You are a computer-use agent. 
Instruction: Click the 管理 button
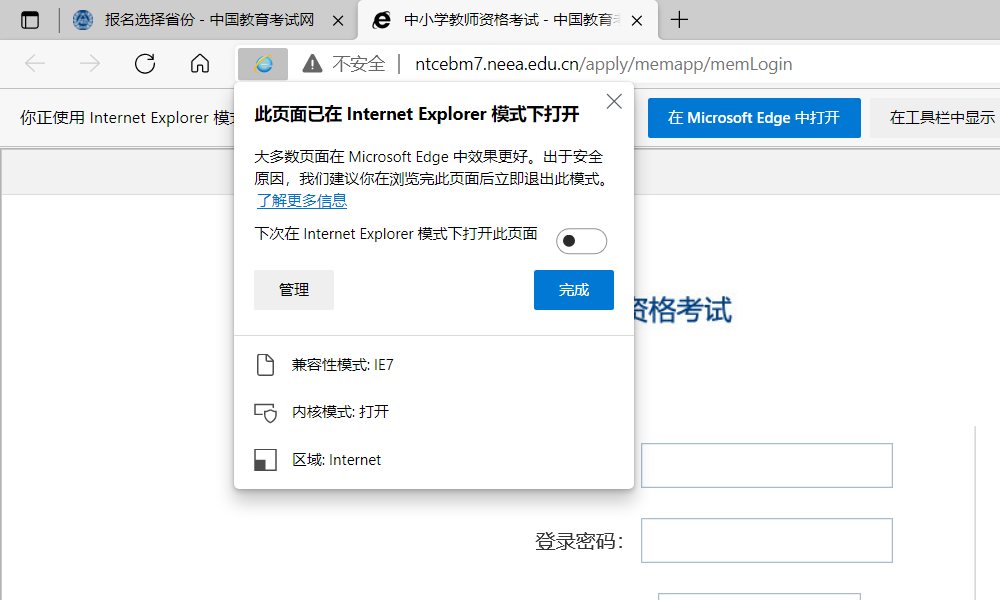point(294,290)
